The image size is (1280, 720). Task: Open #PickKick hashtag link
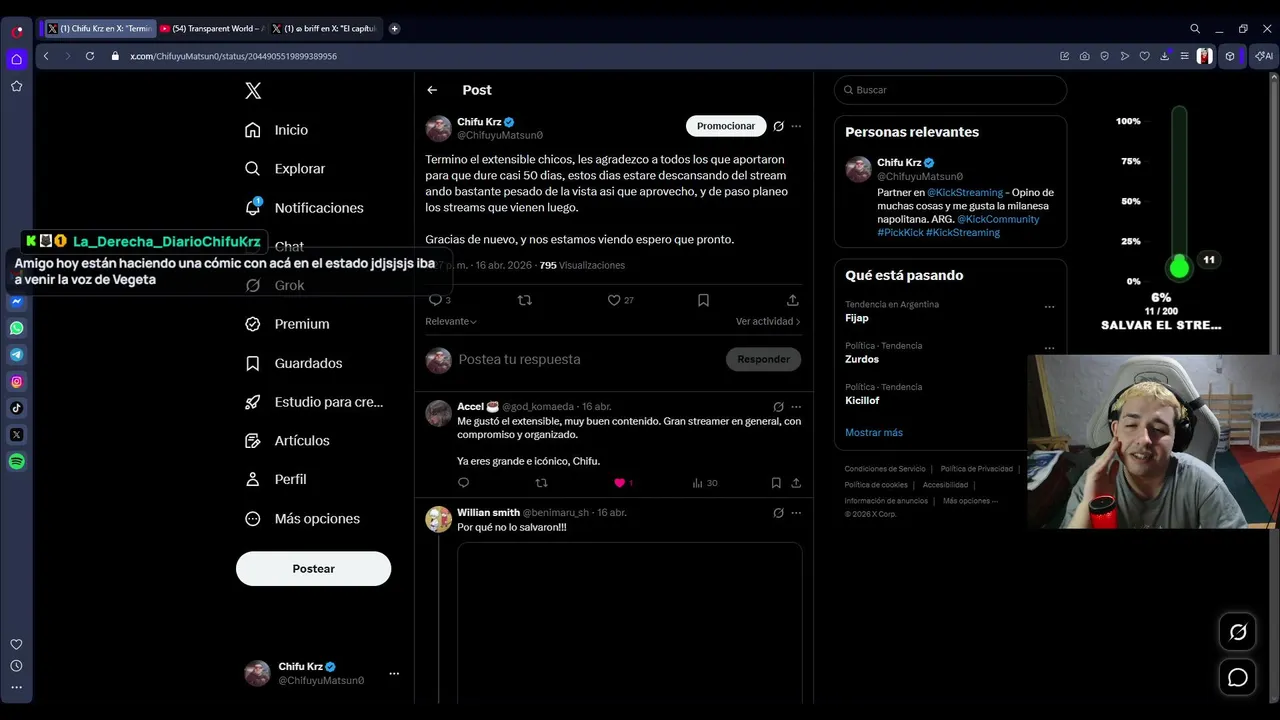coord(900,233)
